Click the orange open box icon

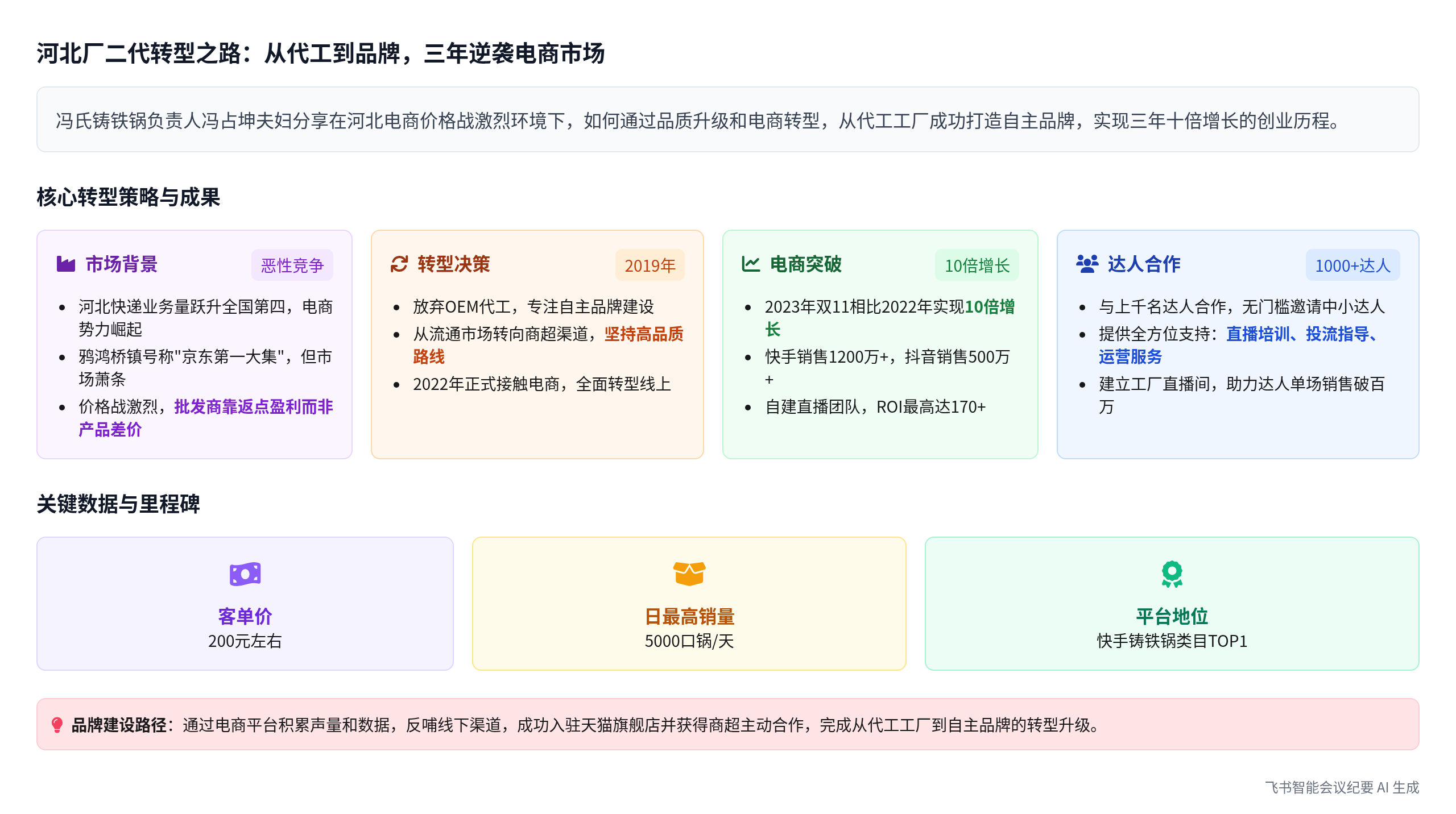click(689, 574)
